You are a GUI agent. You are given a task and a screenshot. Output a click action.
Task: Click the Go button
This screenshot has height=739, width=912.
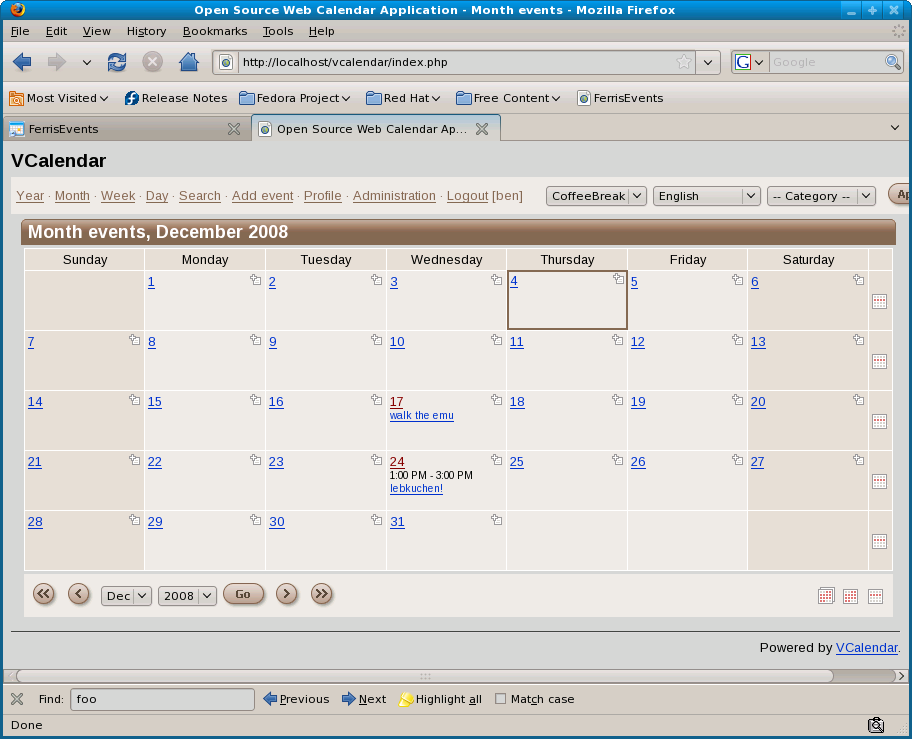pos(243,594)
